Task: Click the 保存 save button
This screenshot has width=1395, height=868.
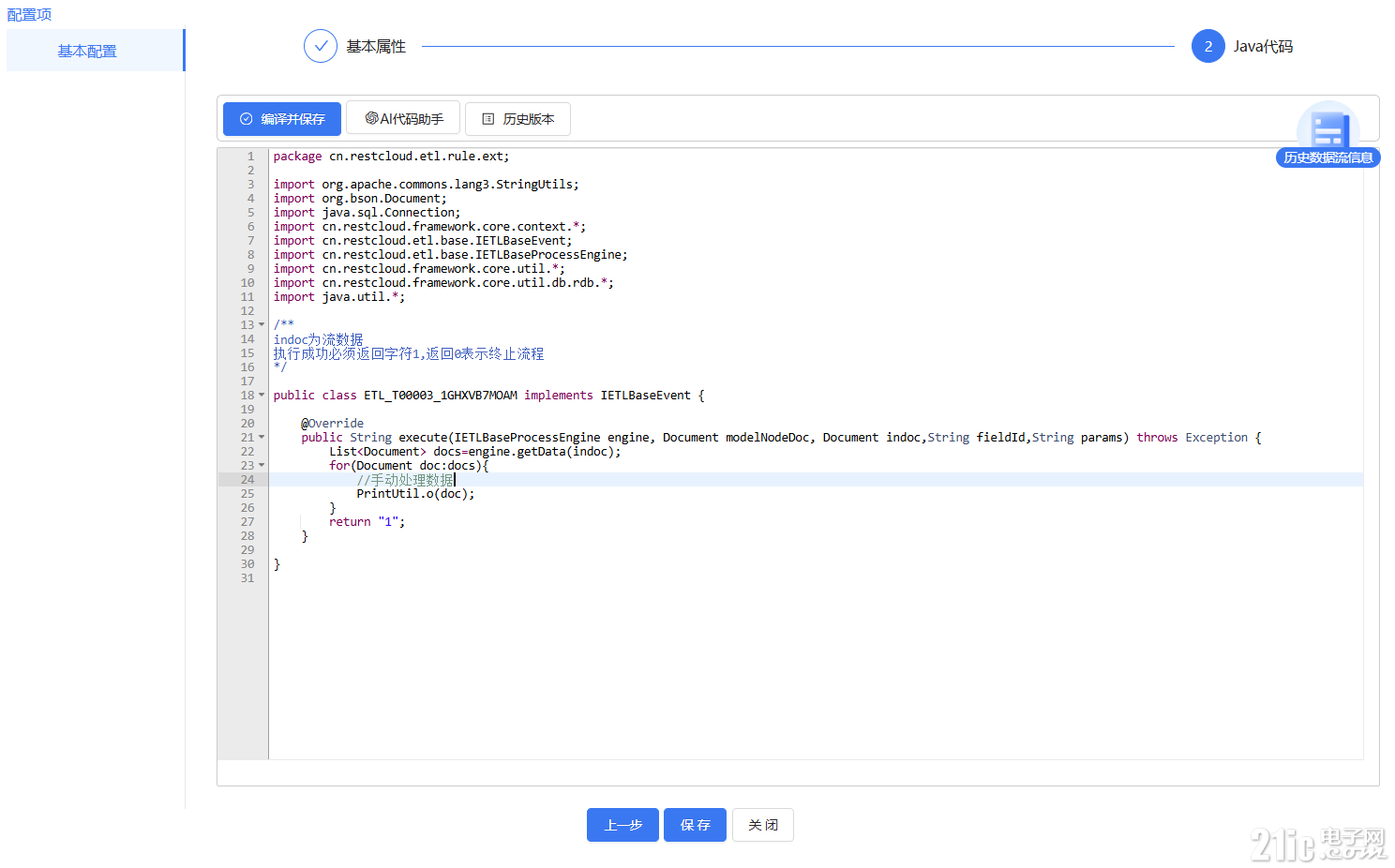Action: [x=695, y=825]
